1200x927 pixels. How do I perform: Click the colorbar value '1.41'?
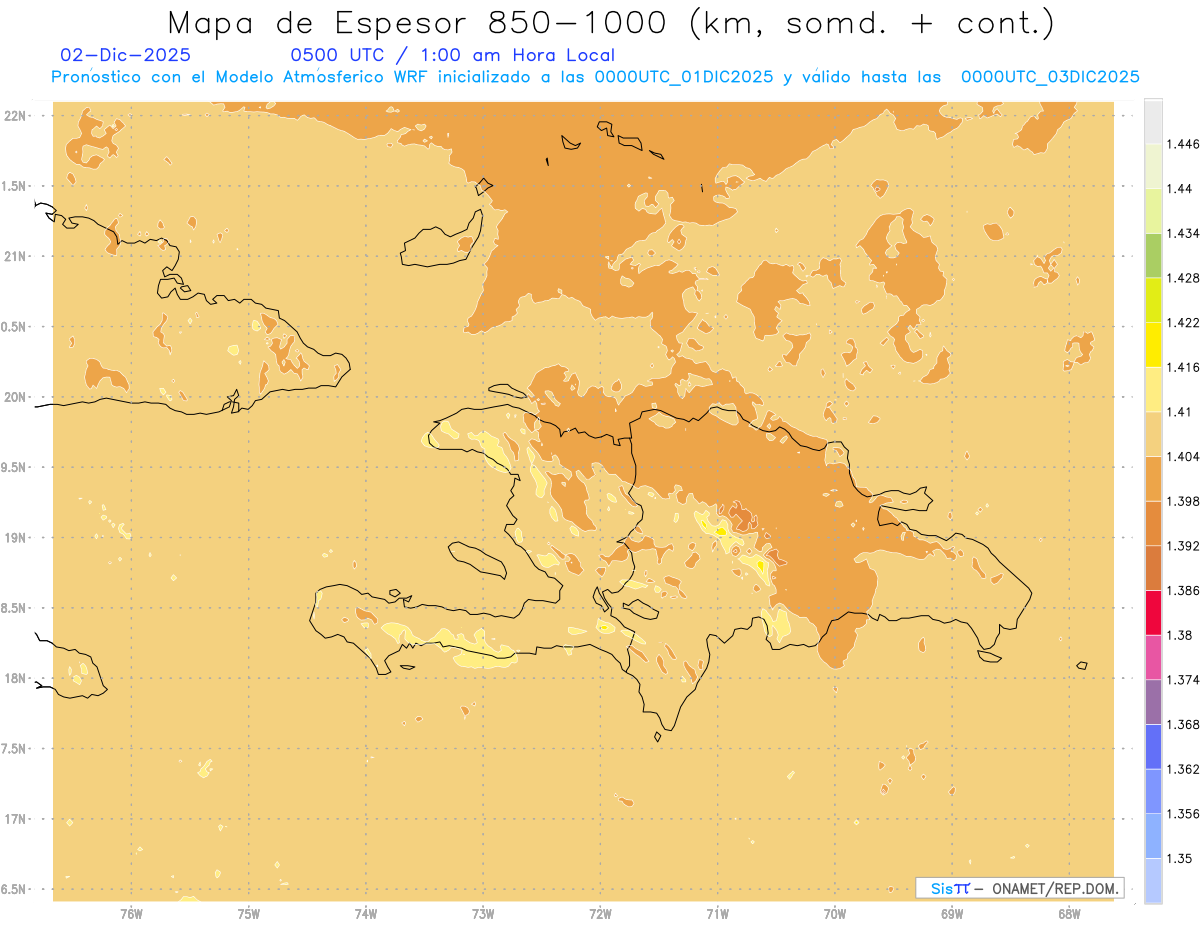[x=1180, y=412]
